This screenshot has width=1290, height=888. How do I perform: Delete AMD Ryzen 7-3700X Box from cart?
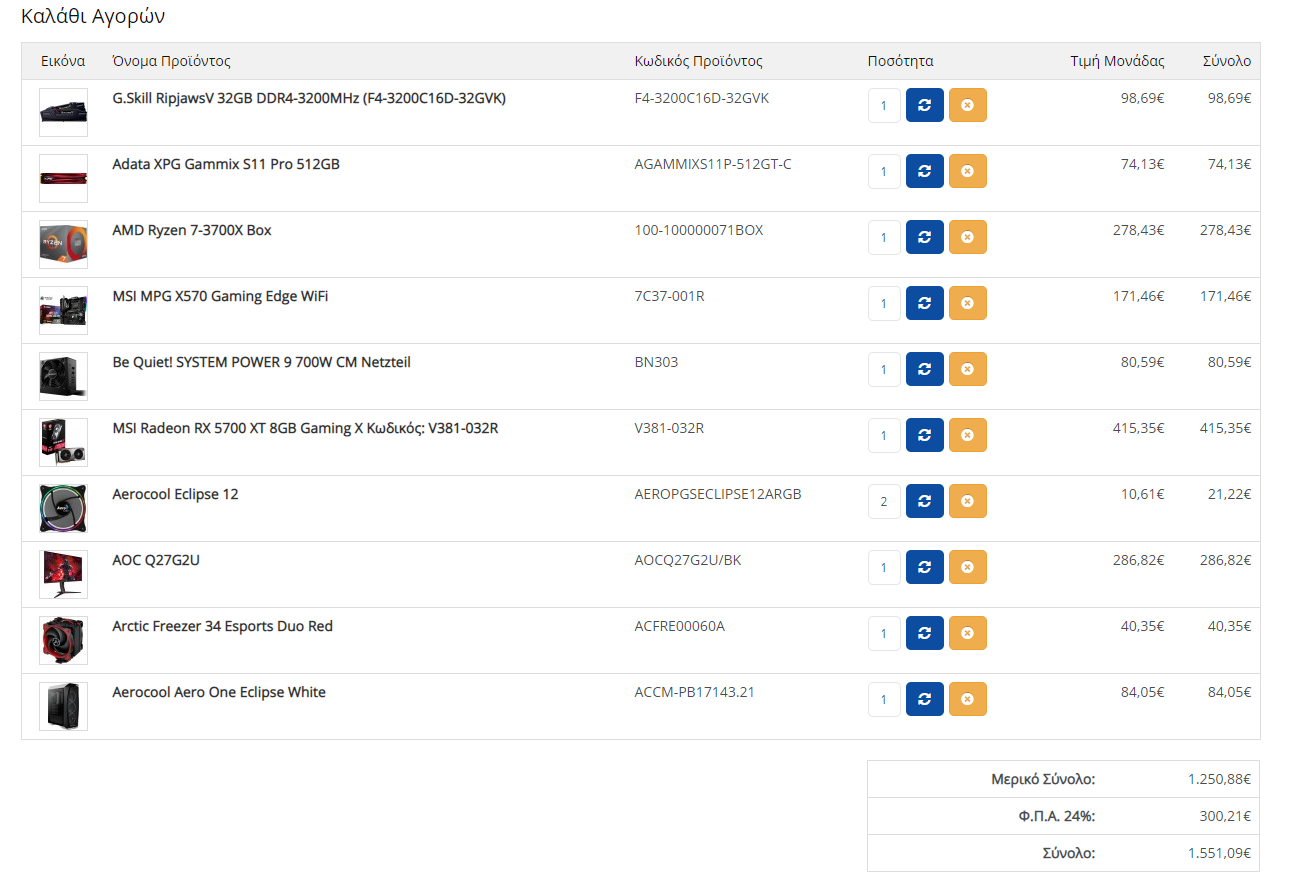pyautogui.click(x=968, y=237)
